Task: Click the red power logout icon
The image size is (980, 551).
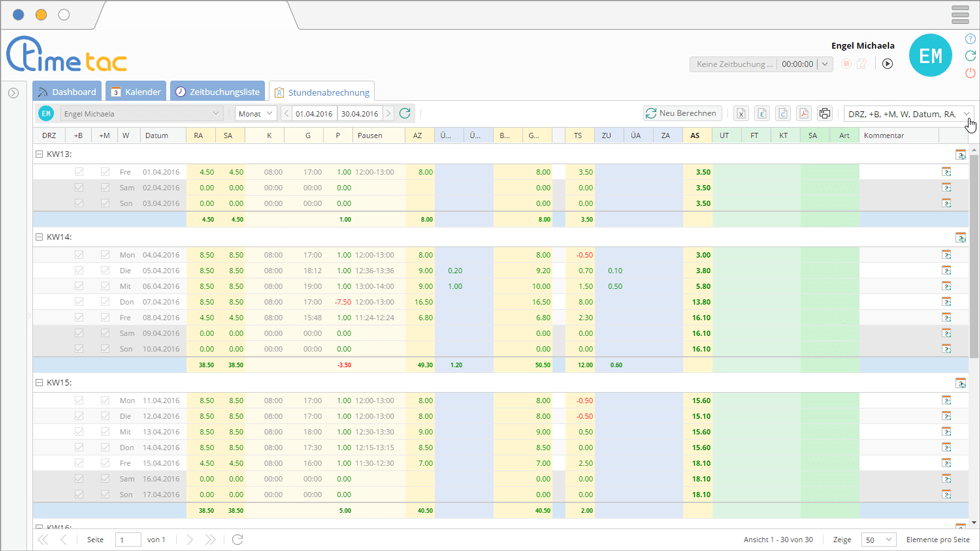Action: point(970,73)
